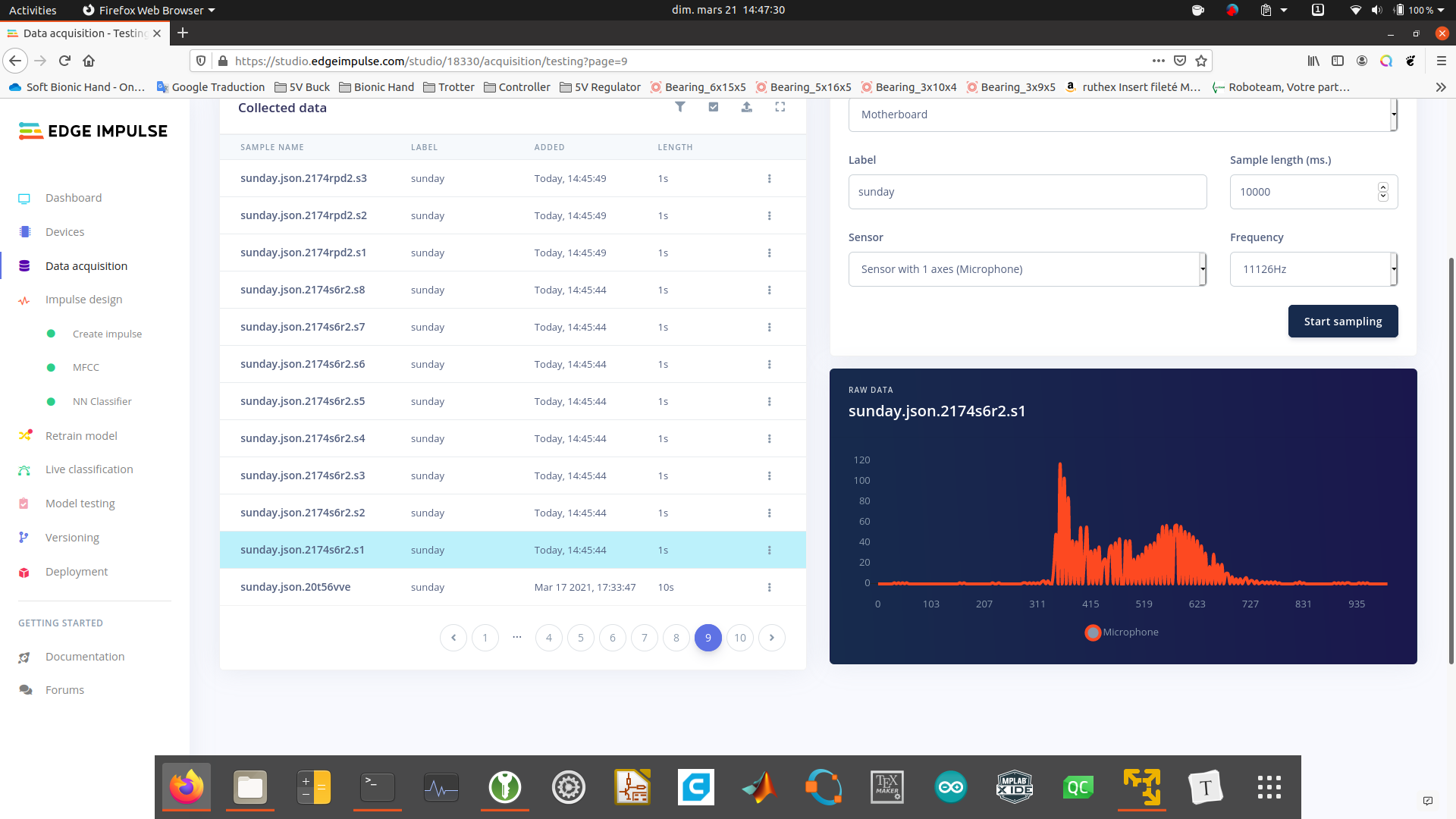Open the Frequency dropdown showing 11126Hz
1456x819 pixels.
tap(1313, 269)
